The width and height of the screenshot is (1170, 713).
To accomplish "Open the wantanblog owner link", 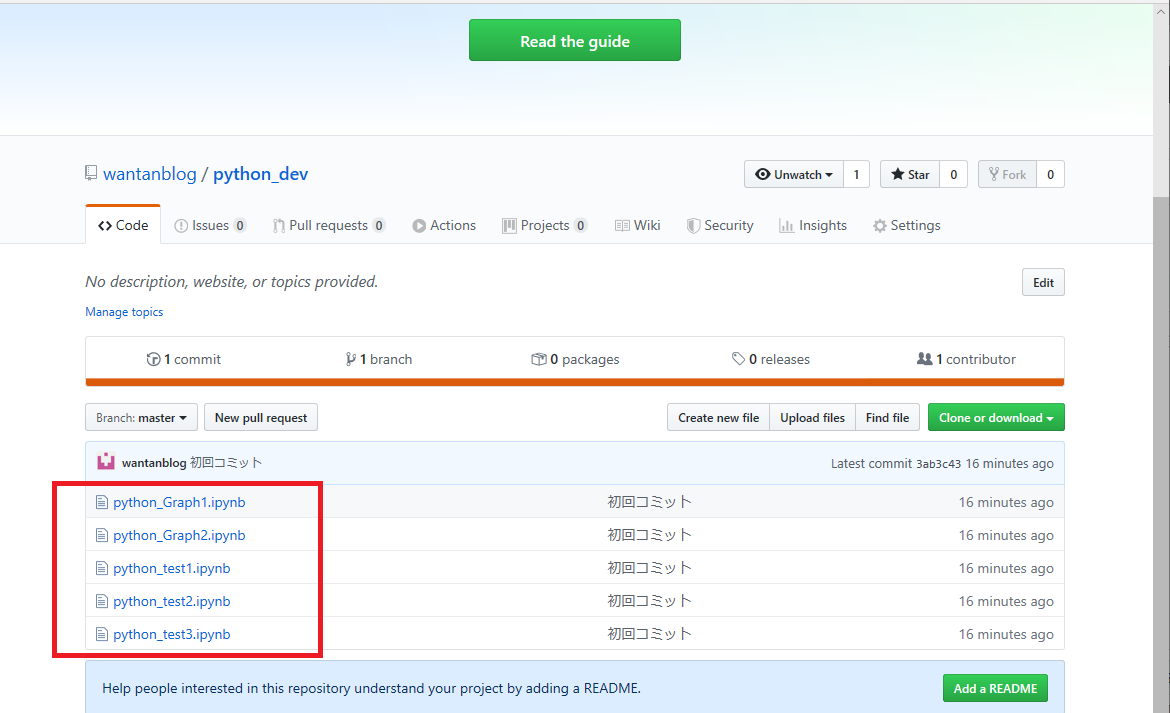I will tap(149, 174).
